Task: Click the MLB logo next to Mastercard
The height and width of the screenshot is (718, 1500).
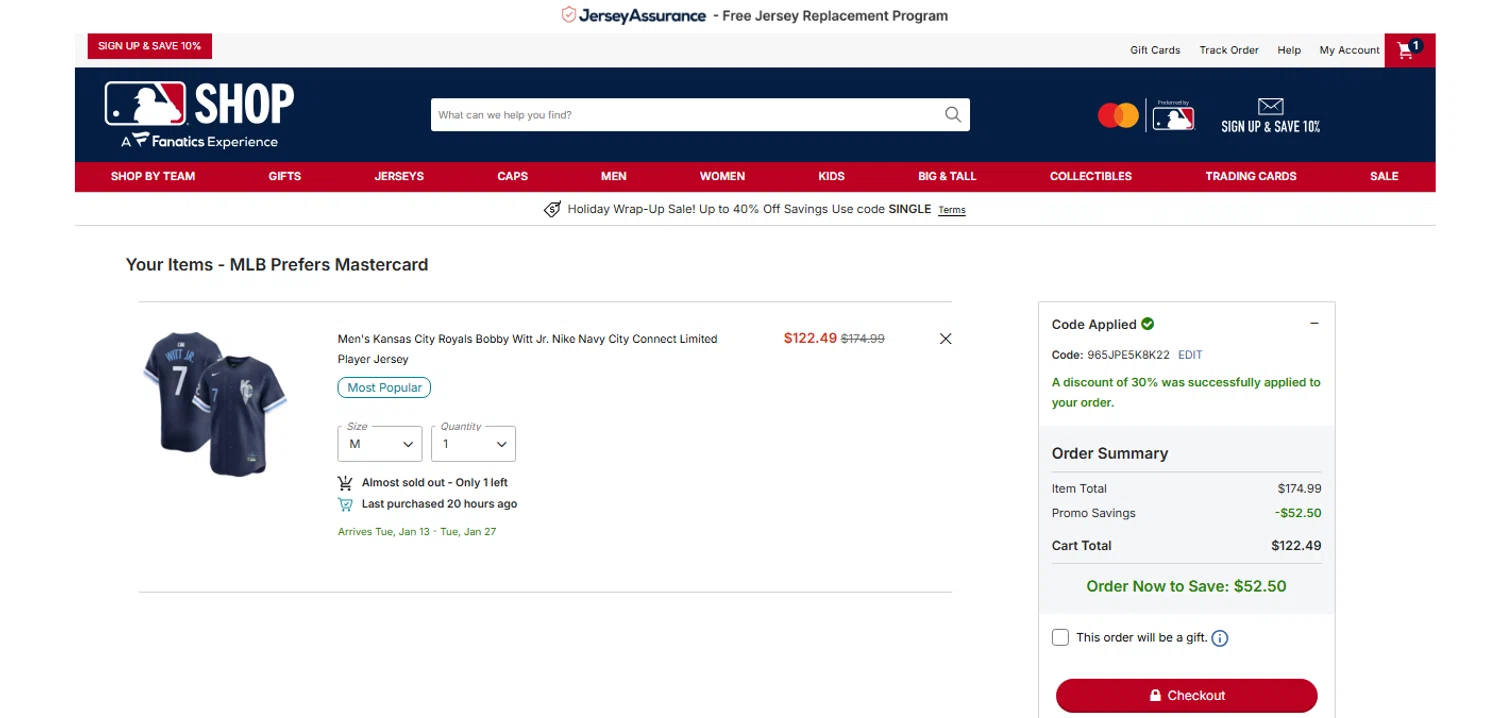Action: (x=1173, y=119)
